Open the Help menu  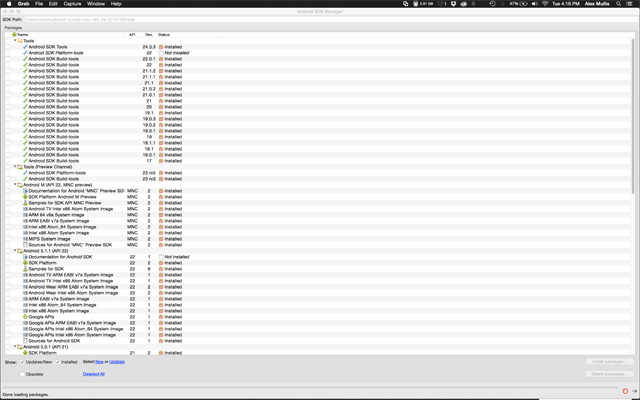tap(116, 4)
